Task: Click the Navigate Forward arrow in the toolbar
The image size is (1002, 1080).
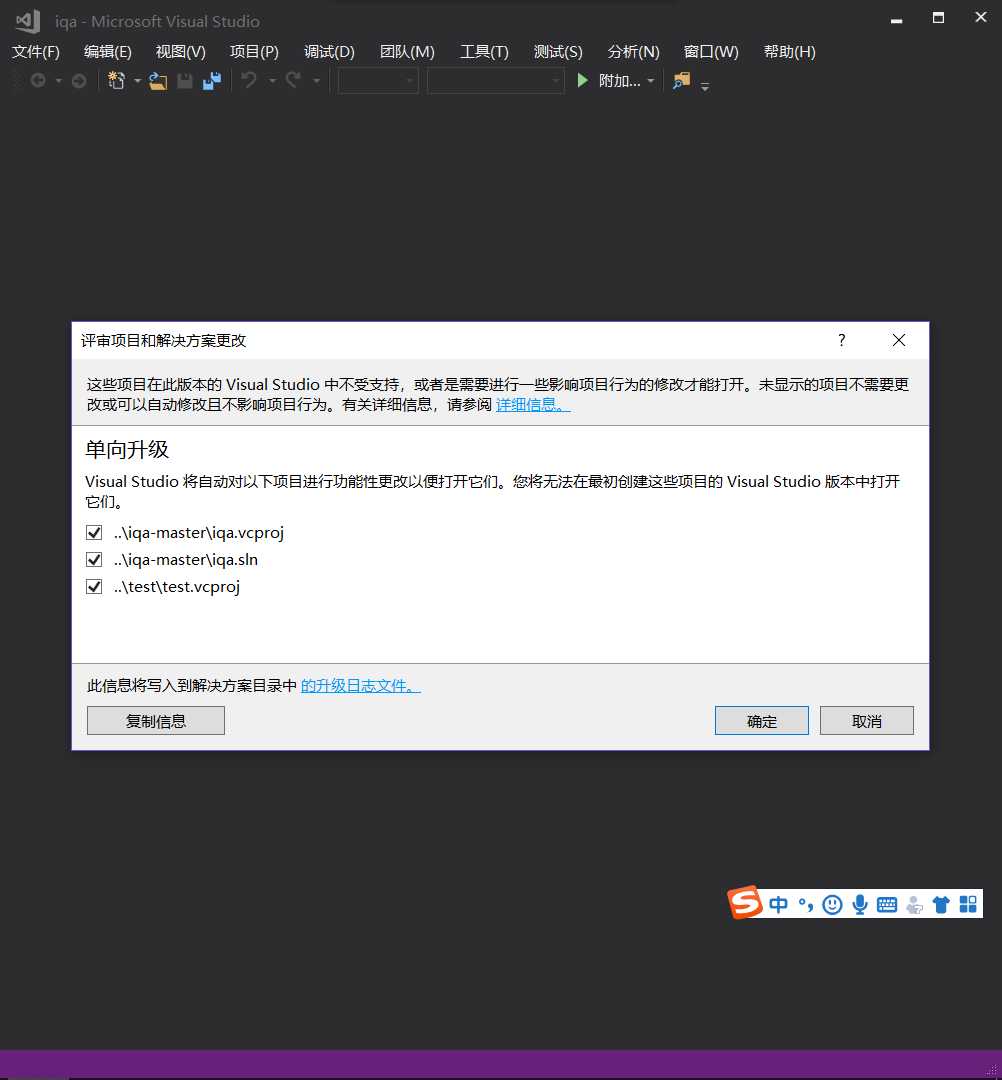Action: click(79, 81)
